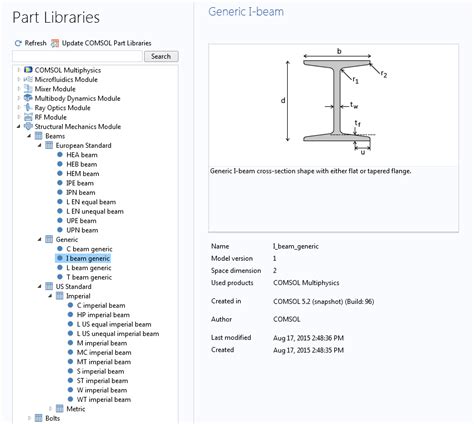Select the RF Module icon
The width and height of the screenshot is (474, 424).
click(28, 117)
